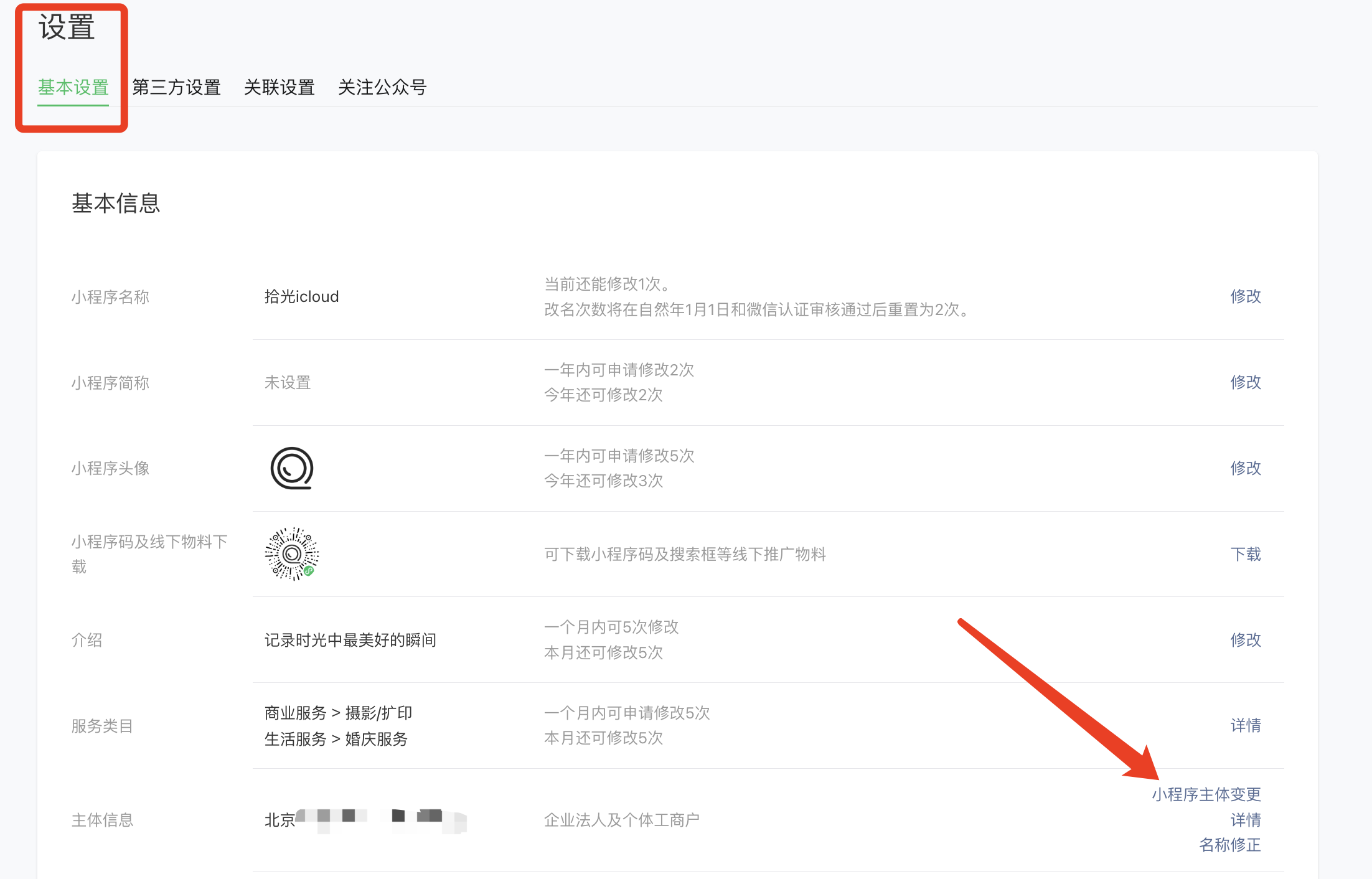
Task: Click the 名称修正 link
Action: tap(1229, 845)
